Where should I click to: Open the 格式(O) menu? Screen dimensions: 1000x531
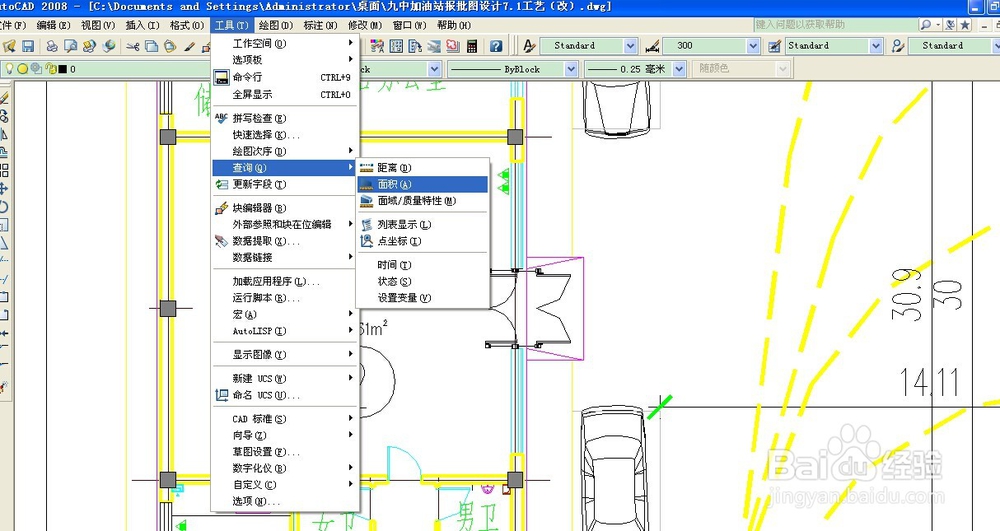click(187, 25)
